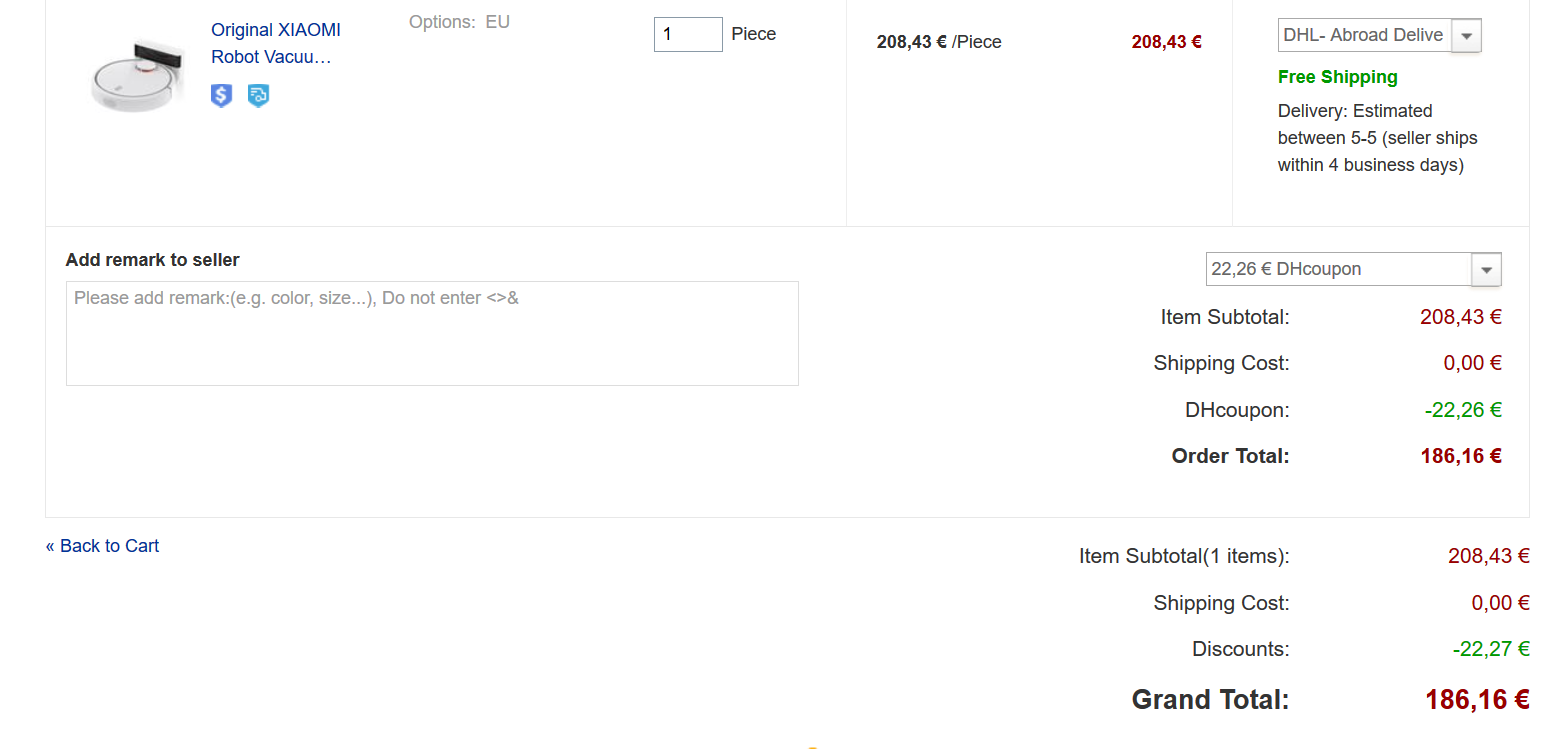This screenshot has height=749, width=1545.
Task: Click the arrow button on the DHcoupon selector
Action: 1486,269
